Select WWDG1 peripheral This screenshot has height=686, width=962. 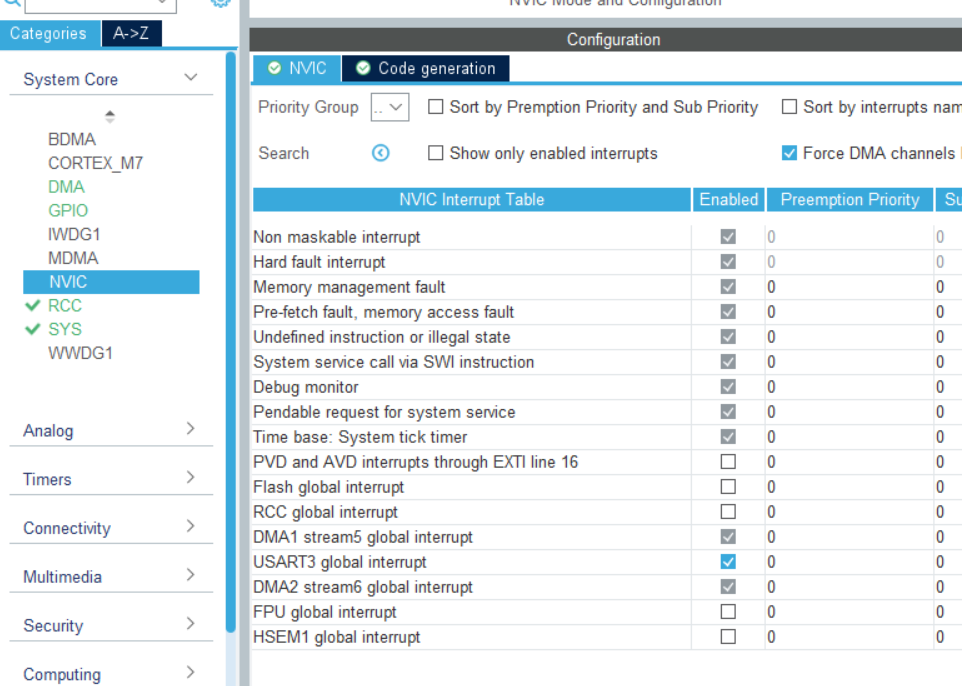80,353
